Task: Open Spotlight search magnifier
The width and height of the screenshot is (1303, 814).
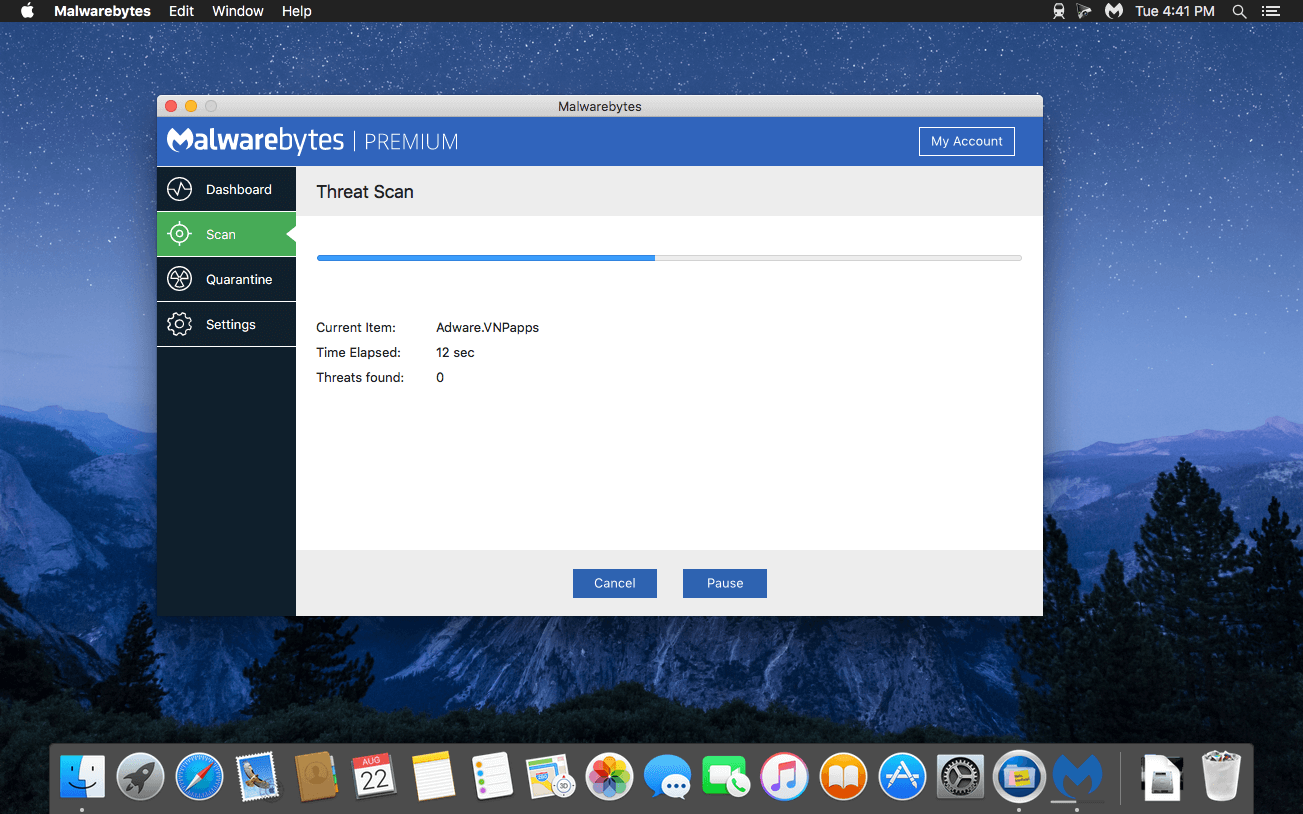Action: [x=1239, y=11]
